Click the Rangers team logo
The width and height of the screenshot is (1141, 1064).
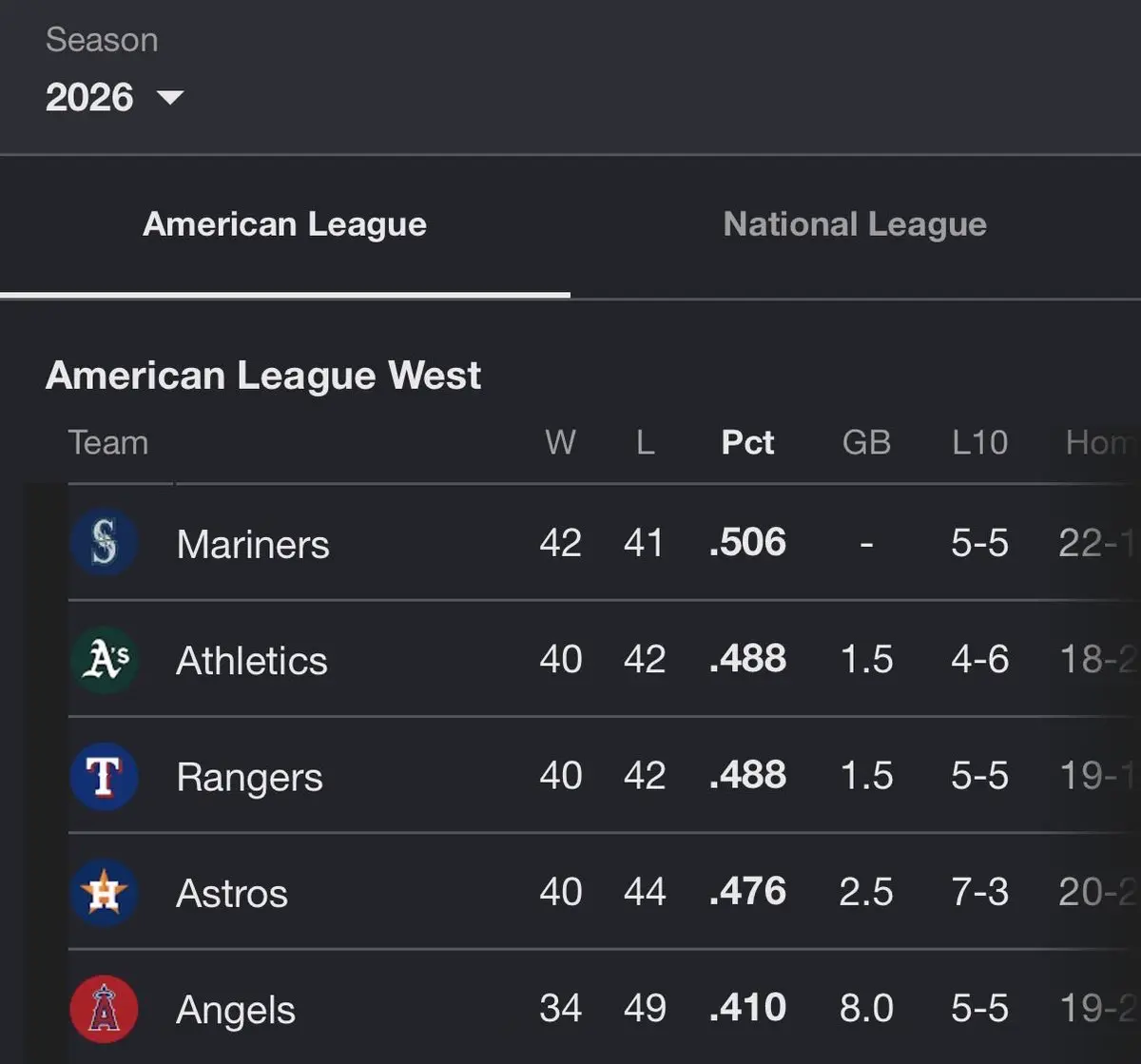pos(104,776)
